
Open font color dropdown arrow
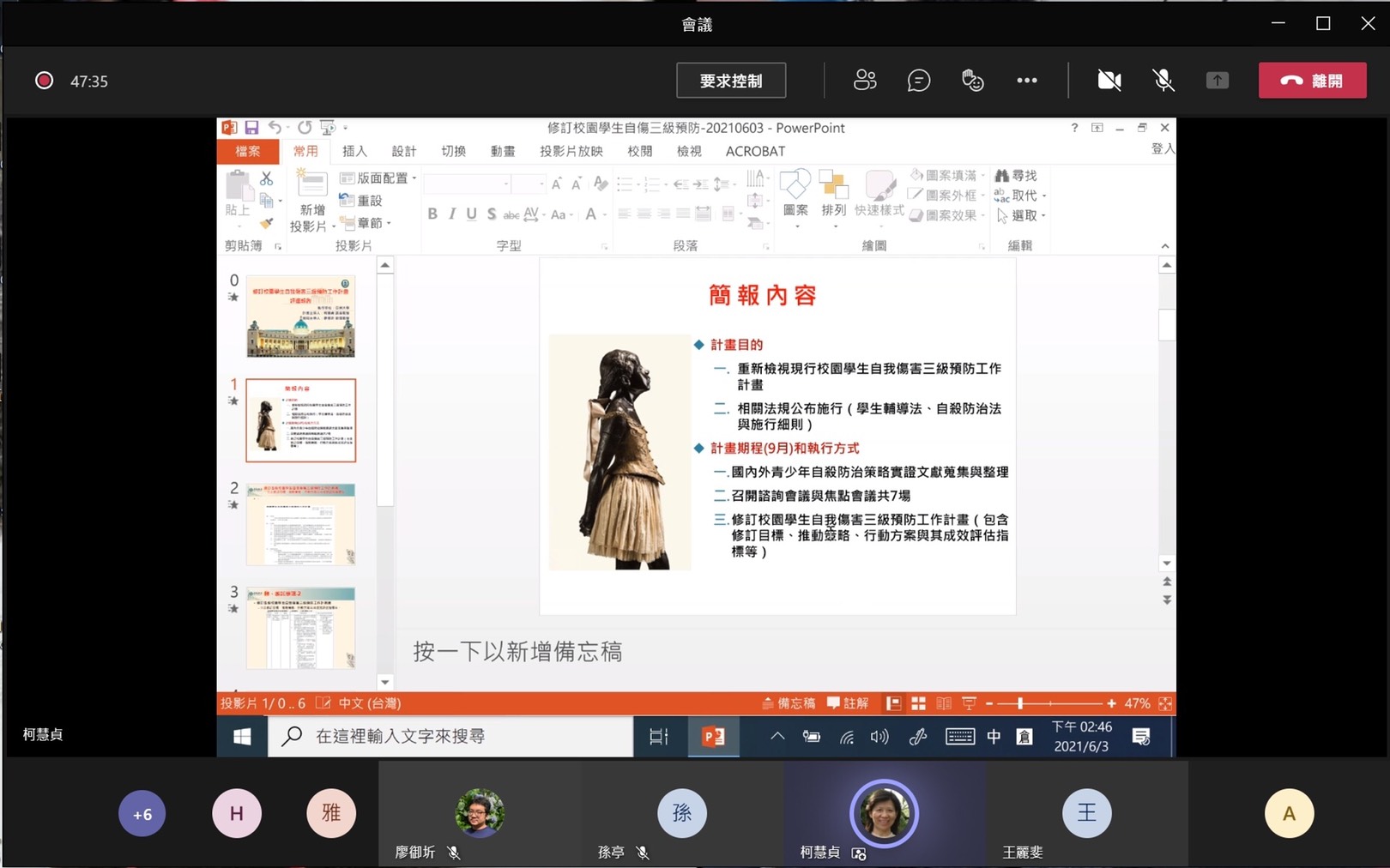click(605, 214)
